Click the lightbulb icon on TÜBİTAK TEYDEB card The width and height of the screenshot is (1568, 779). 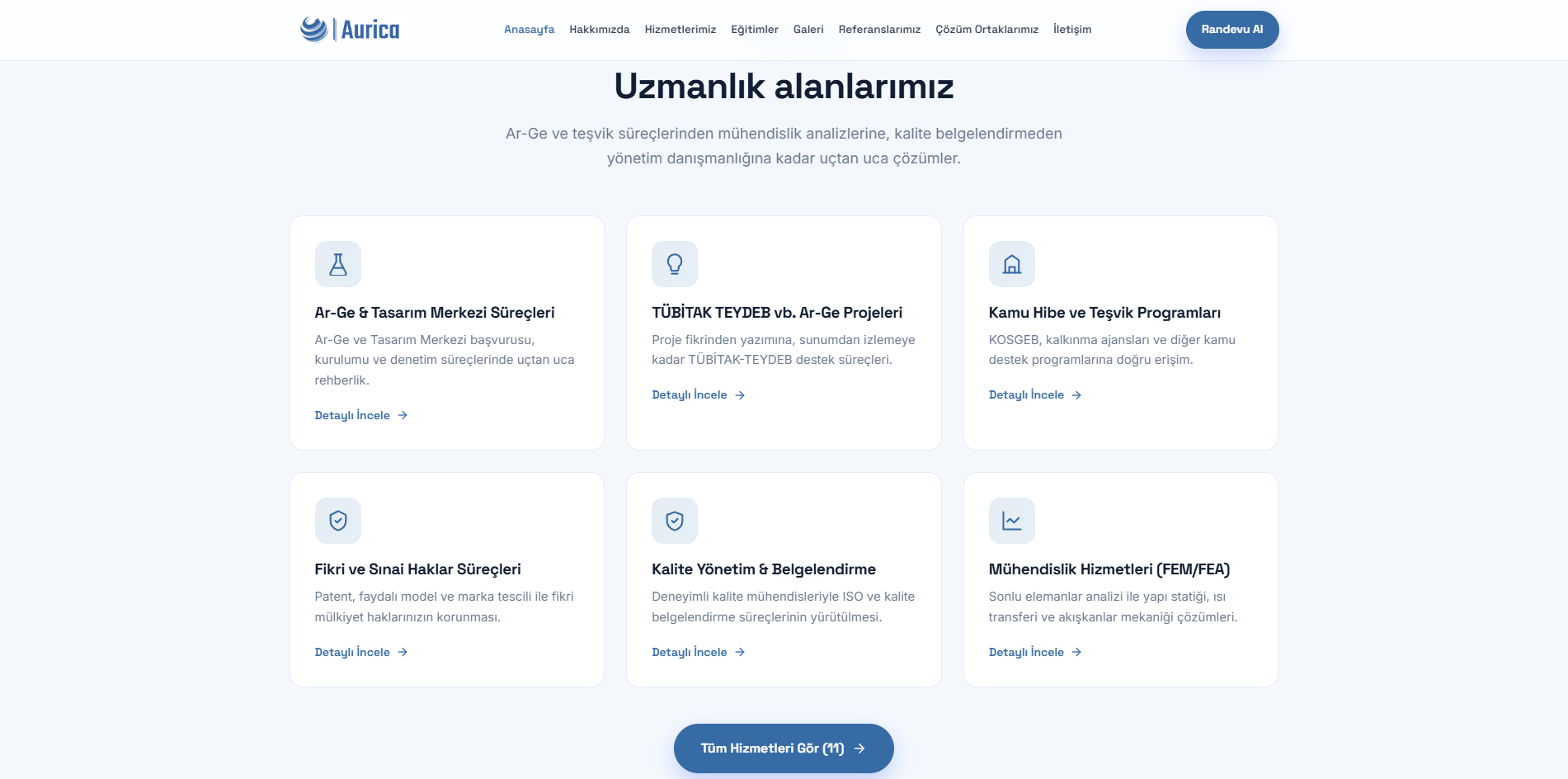tap(675, 264)
